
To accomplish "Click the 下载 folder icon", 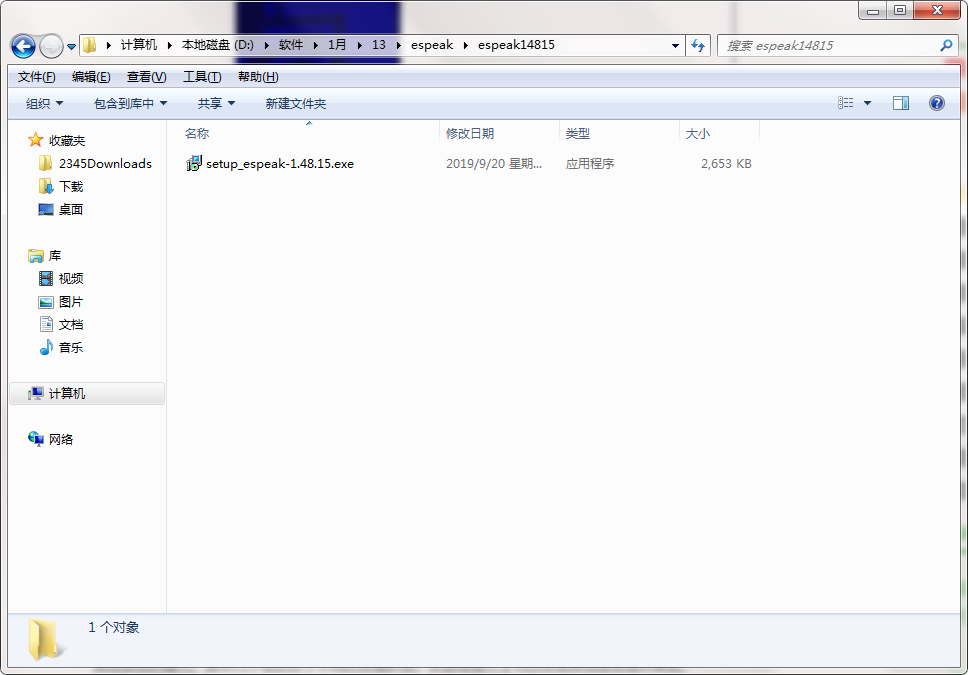I will point(46,186).
